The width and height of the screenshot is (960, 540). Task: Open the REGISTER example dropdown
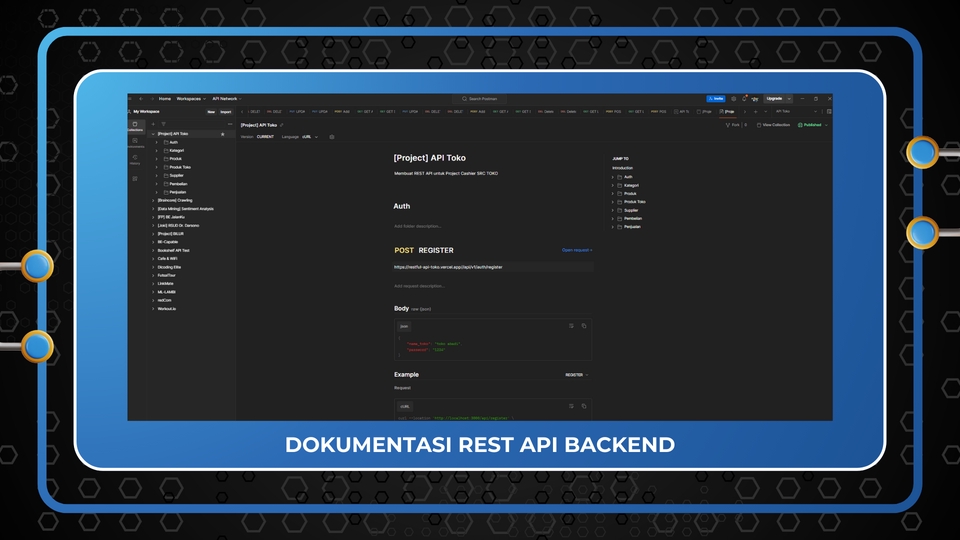pyautogui.click(x=577, y=375)
